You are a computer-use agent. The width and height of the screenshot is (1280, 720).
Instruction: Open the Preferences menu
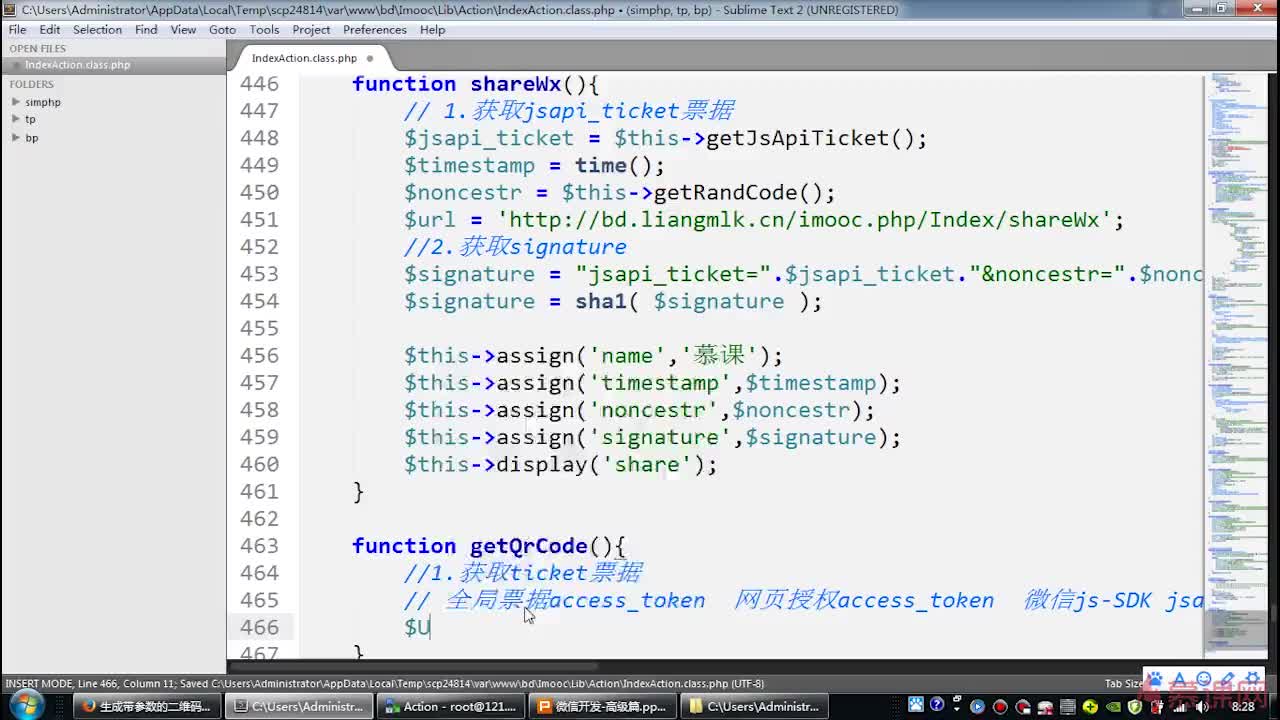pyautogui.click(x=374, y=30)
